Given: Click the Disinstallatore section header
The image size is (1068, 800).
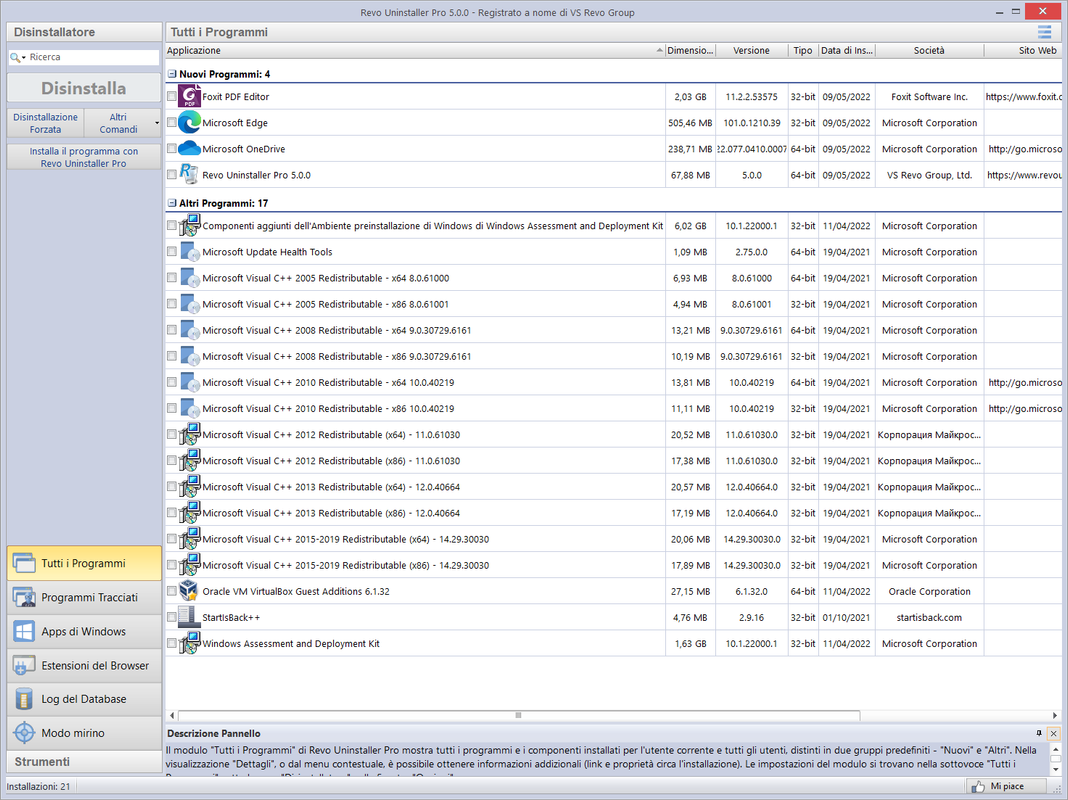Looking at the screenshot, I should (x=84, y=32).
